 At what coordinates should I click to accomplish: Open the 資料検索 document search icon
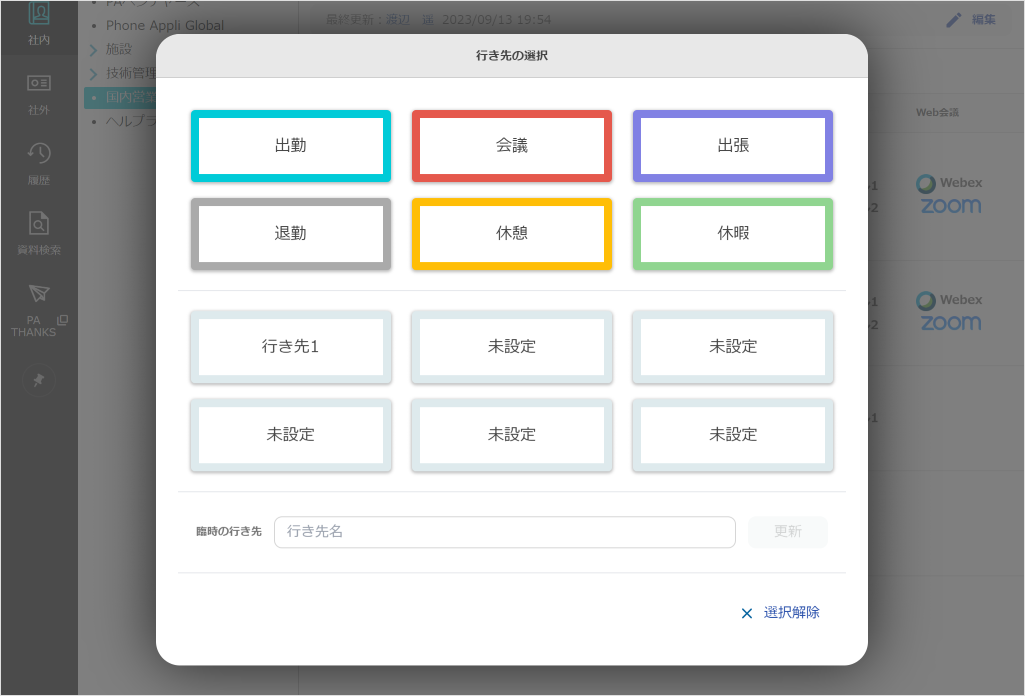(x=39, y=223)
